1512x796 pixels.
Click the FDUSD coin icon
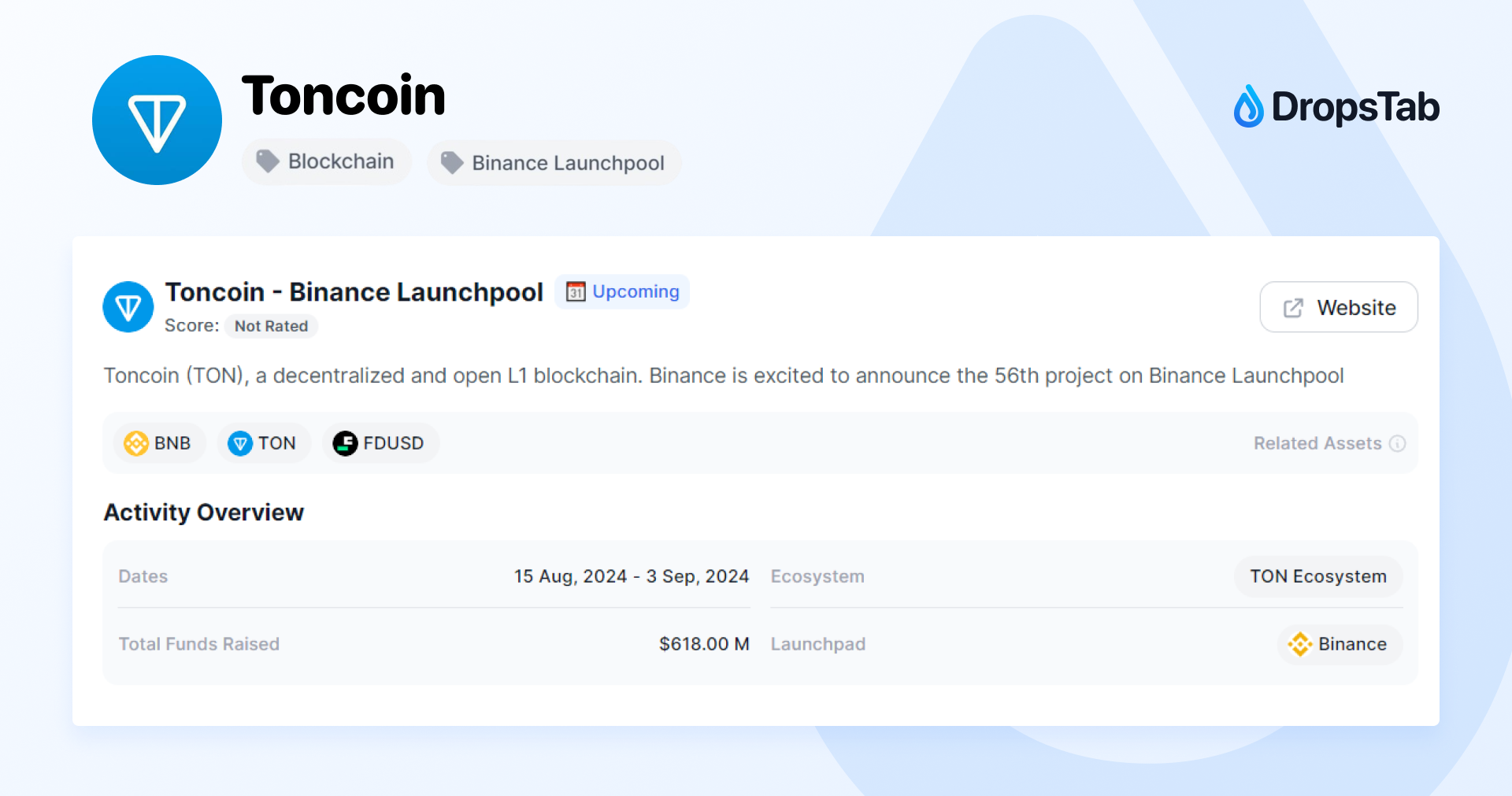pos(345,443)
